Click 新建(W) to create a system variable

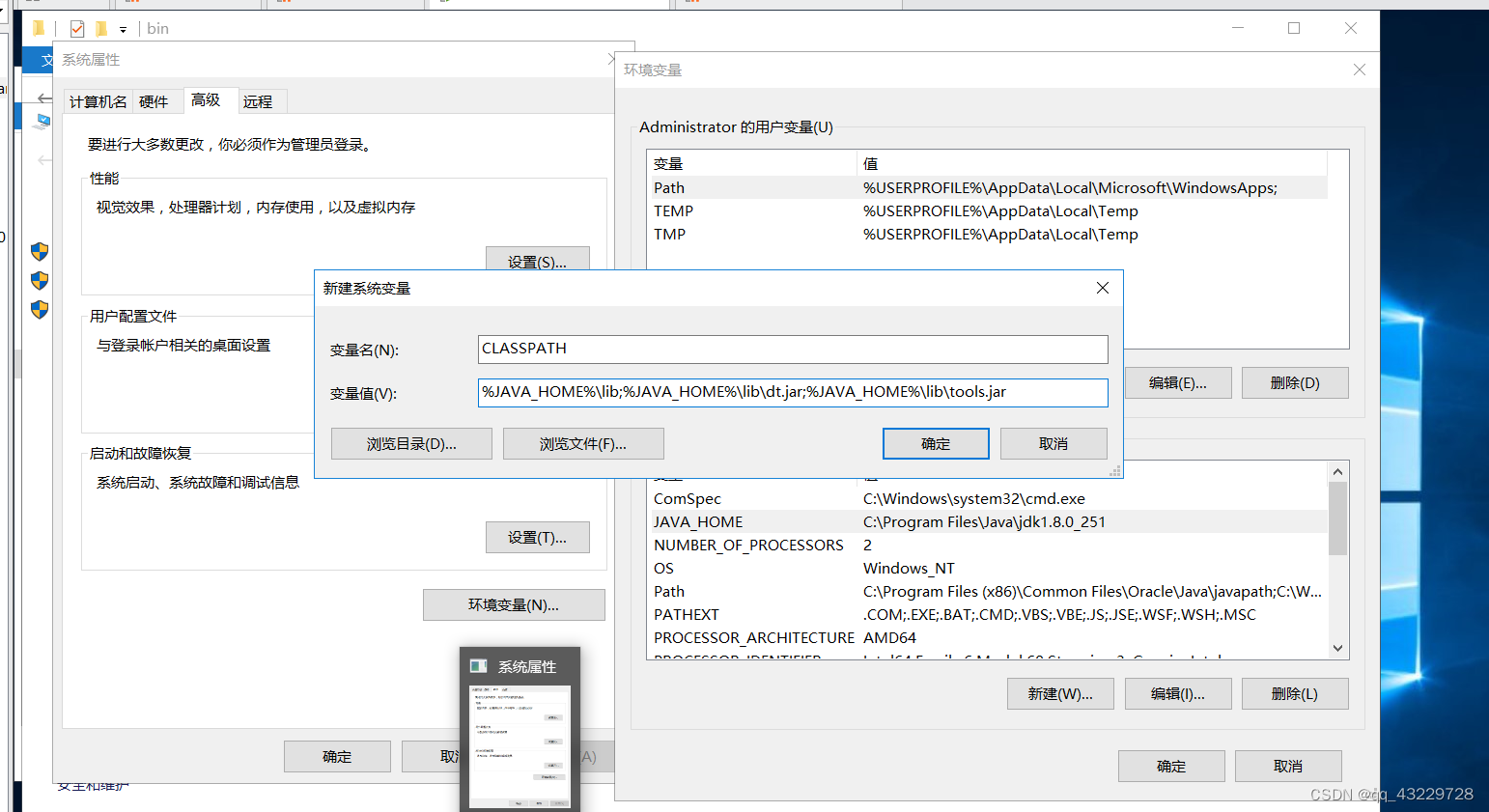pos(1060,693)
